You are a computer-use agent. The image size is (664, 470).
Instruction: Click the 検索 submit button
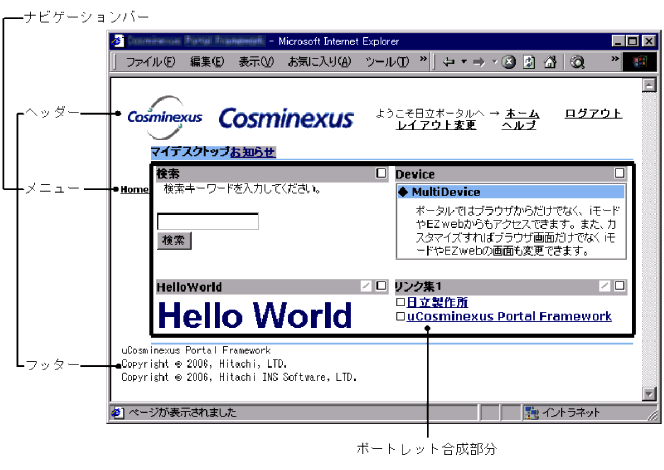click(174, 241)
